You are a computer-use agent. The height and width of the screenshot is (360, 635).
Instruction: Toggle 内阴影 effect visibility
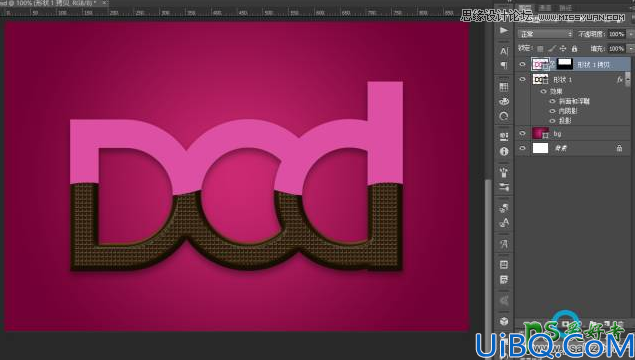(552, 111)
